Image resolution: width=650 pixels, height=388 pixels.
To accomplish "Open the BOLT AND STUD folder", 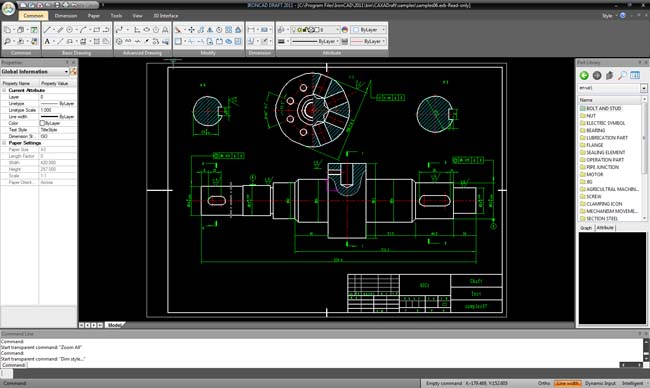I will click(604, 109).
